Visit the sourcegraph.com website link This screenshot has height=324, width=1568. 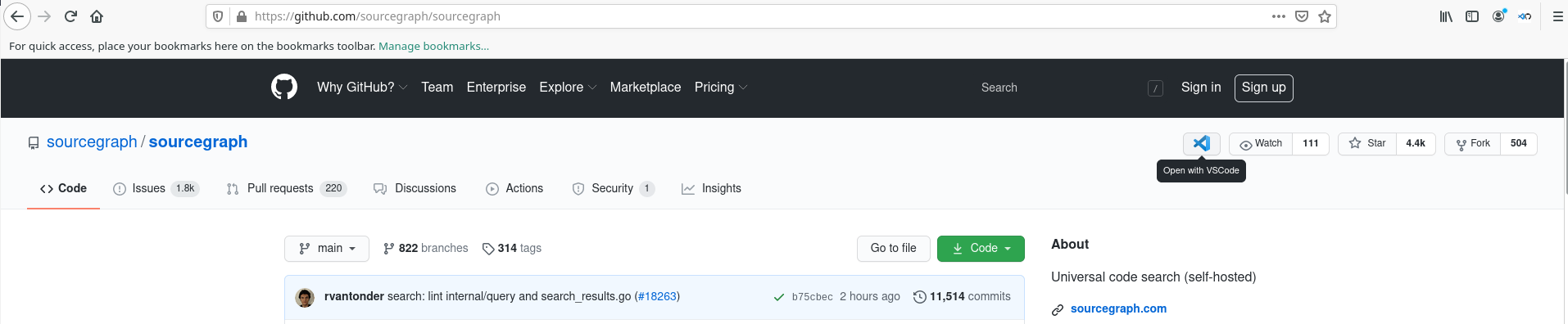click(1118, 309)
